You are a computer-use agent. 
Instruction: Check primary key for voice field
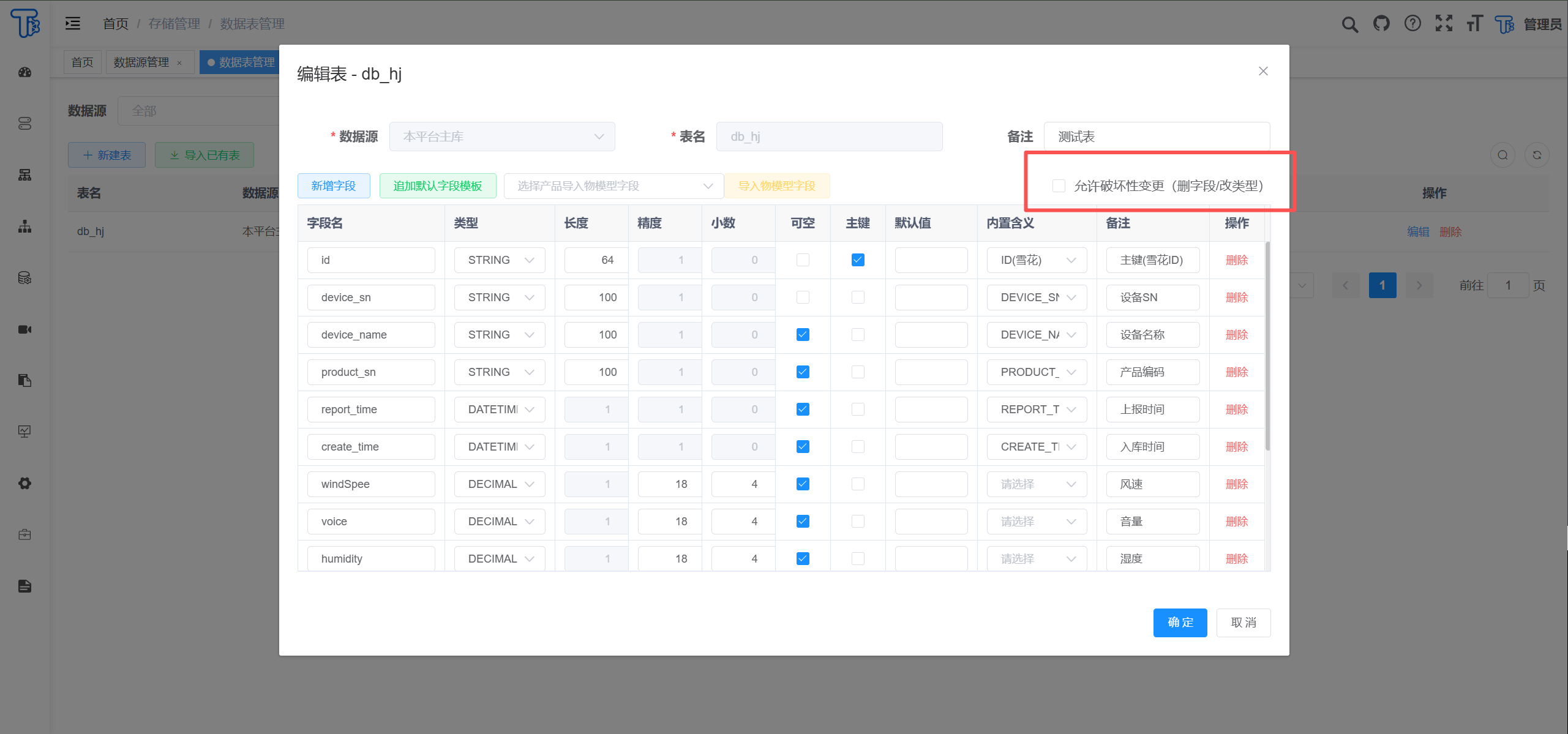(858, 522)
